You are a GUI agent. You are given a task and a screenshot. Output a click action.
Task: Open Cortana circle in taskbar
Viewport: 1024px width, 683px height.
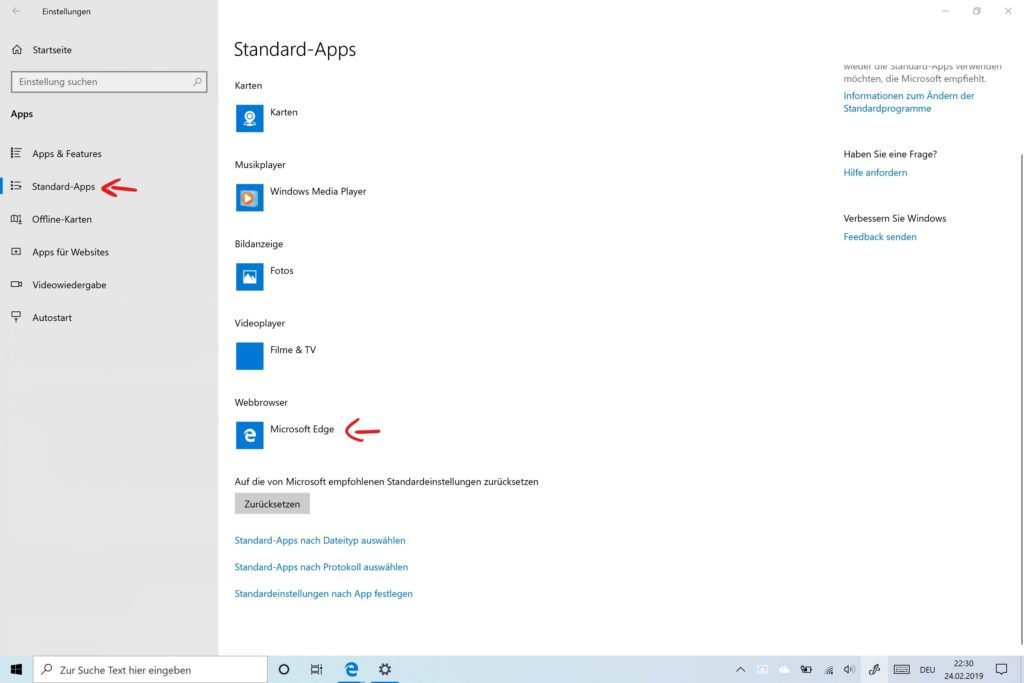[283, 669]
